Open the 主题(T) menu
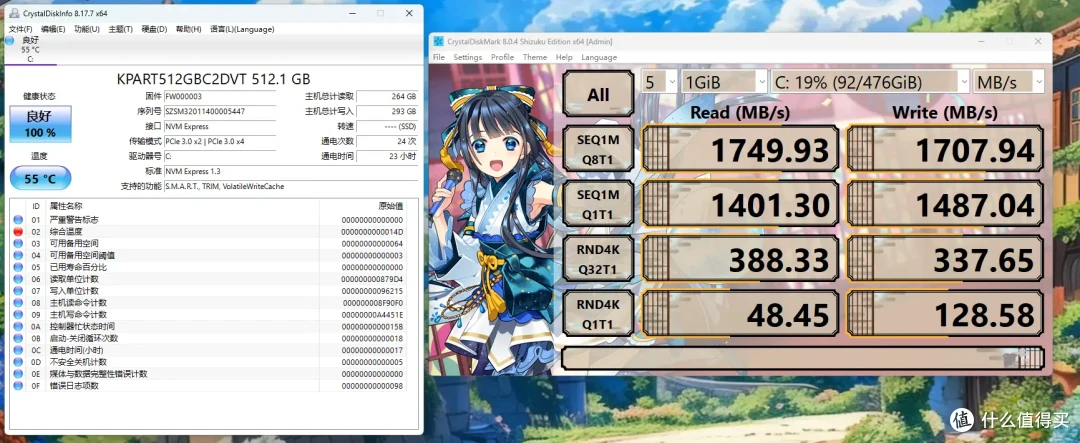 pos(121,29)
